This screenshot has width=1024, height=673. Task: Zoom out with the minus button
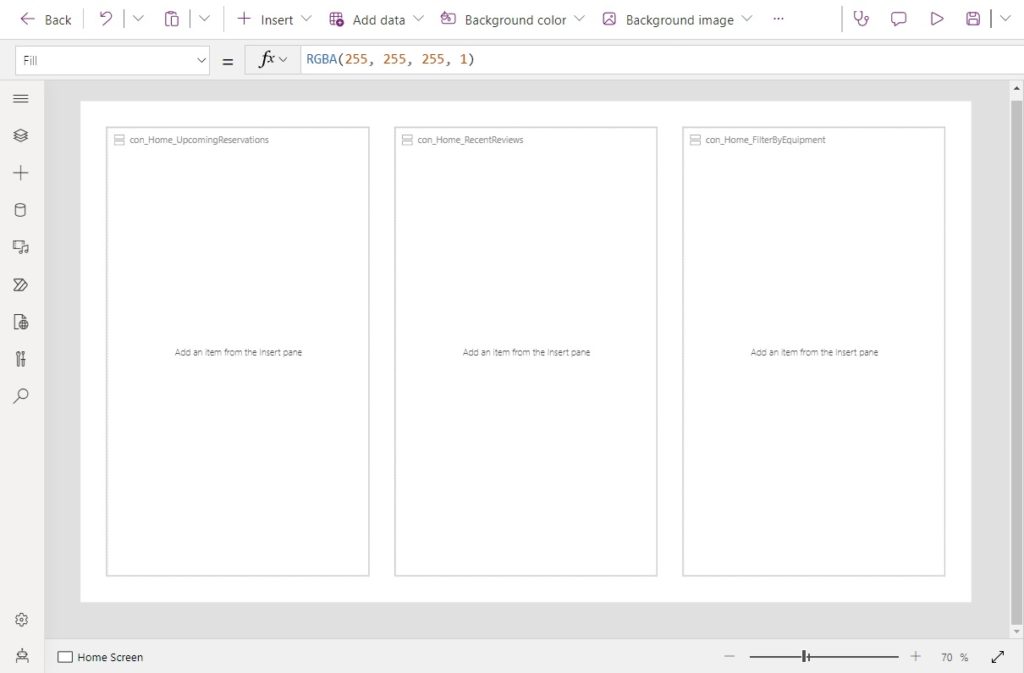[x=729, y=656]
